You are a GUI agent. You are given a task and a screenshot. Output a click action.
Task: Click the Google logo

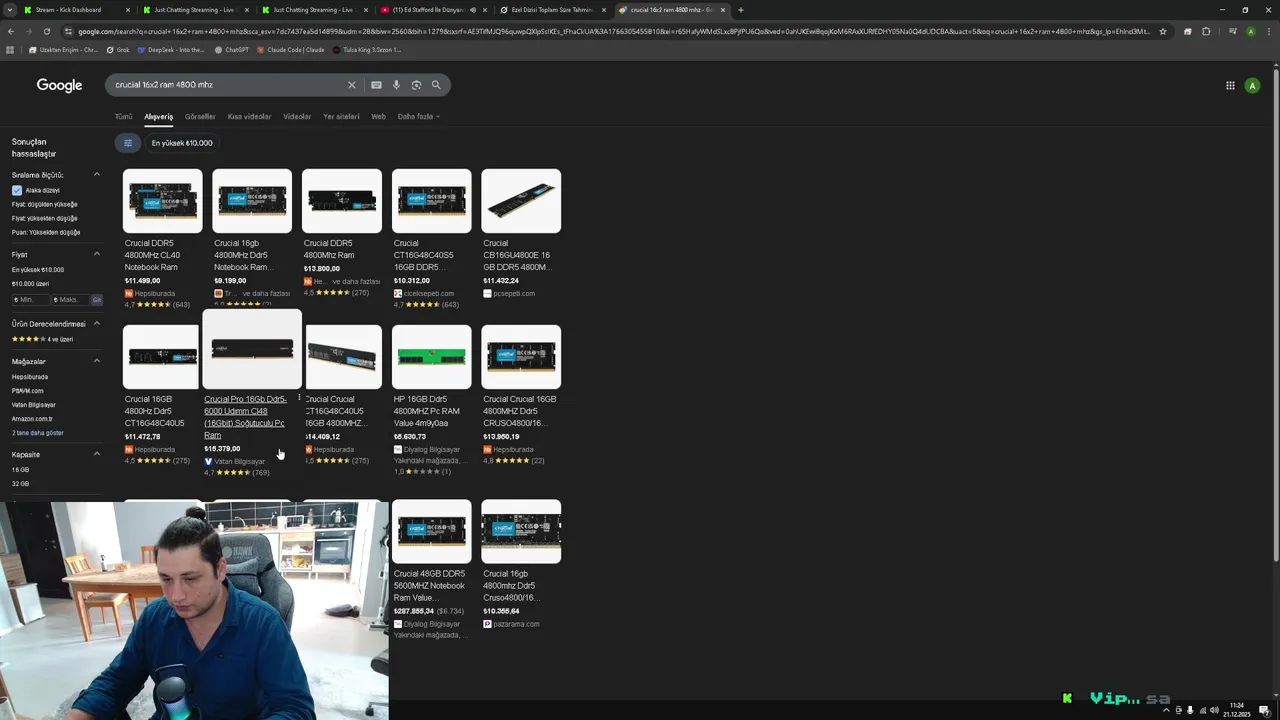pyautogui.click(x=59, y=85)
